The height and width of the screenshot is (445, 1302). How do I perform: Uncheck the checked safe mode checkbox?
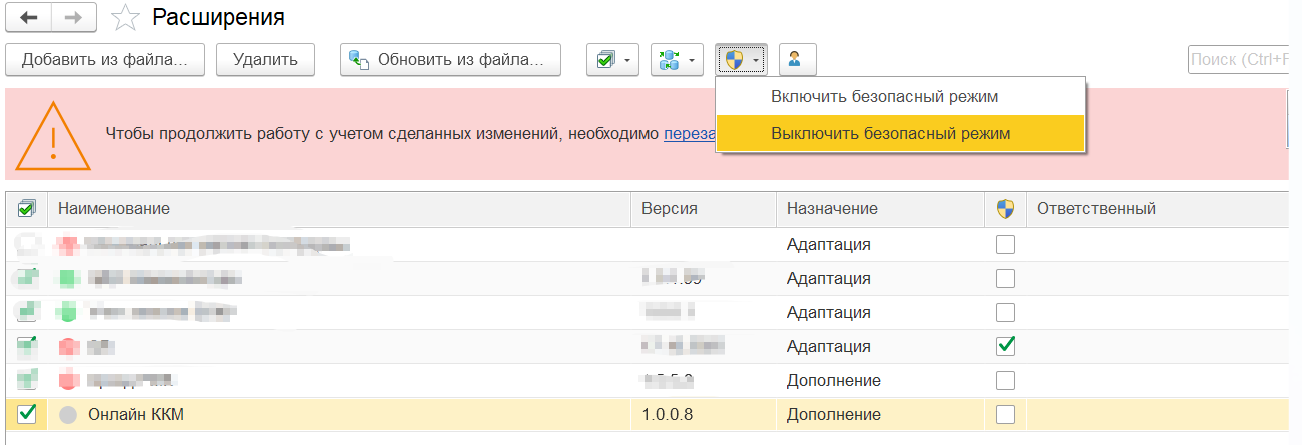point(1005,346)
